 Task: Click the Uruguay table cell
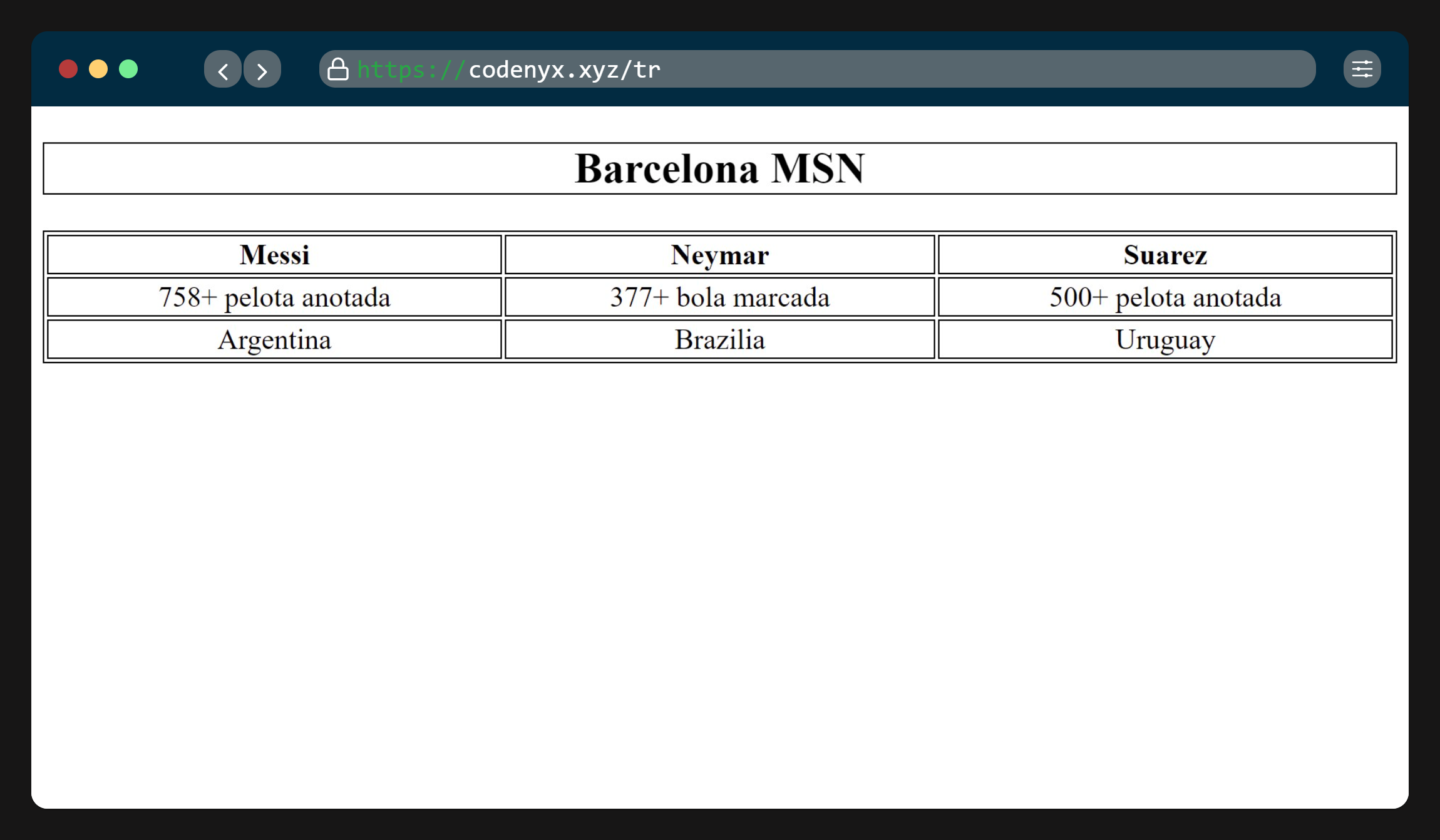coord(1165,340)
